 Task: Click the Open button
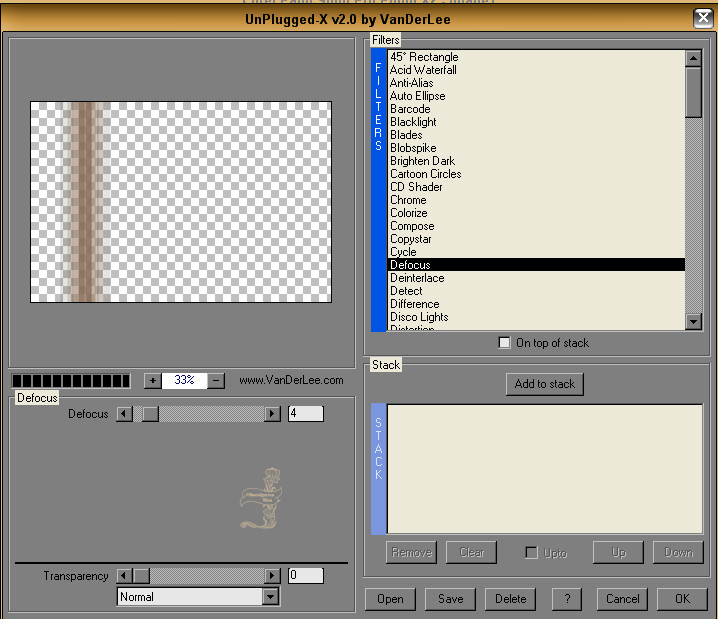(390, 599)
